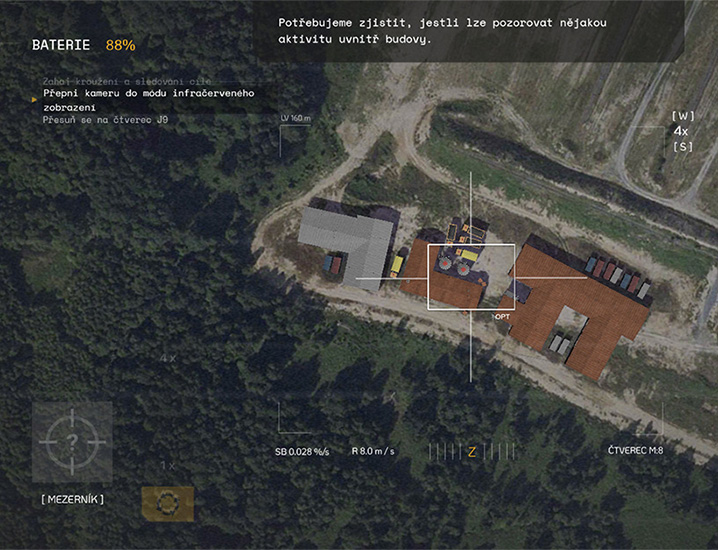Activate the yellow circling mode icon

[x=168, y=504]
